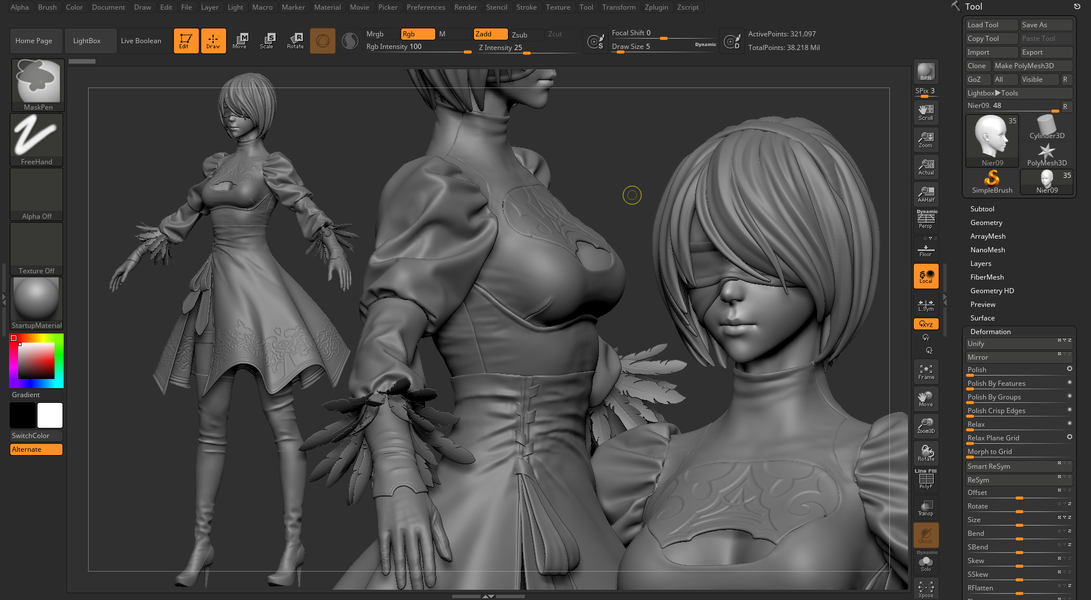Activate Edit mode button
This screenshot has height=600, width=1091.
pyautogui.click(x=186, y=41)
